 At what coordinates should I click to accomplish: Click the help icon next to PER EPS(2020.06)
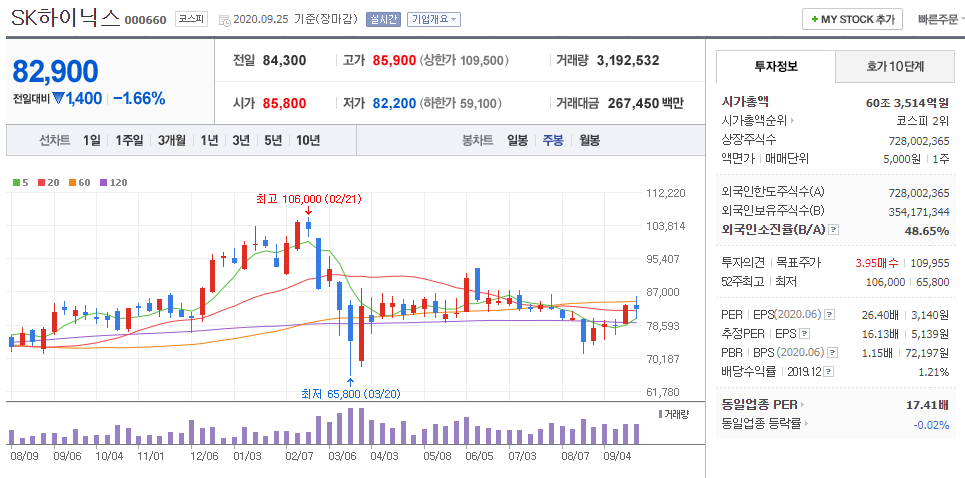click(x=830, y=315)
